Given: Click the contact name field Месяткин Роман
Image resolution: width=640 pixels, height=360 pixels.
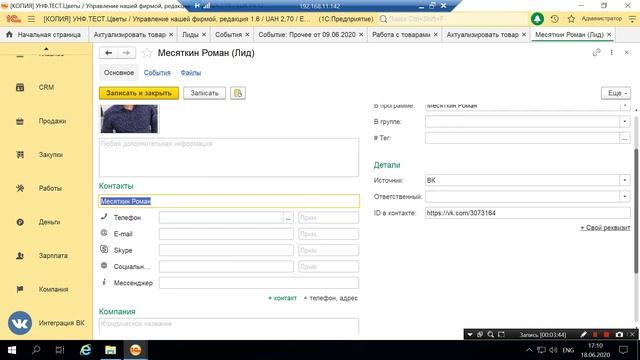Looking at the screenshot, I should tap(229, 201).
